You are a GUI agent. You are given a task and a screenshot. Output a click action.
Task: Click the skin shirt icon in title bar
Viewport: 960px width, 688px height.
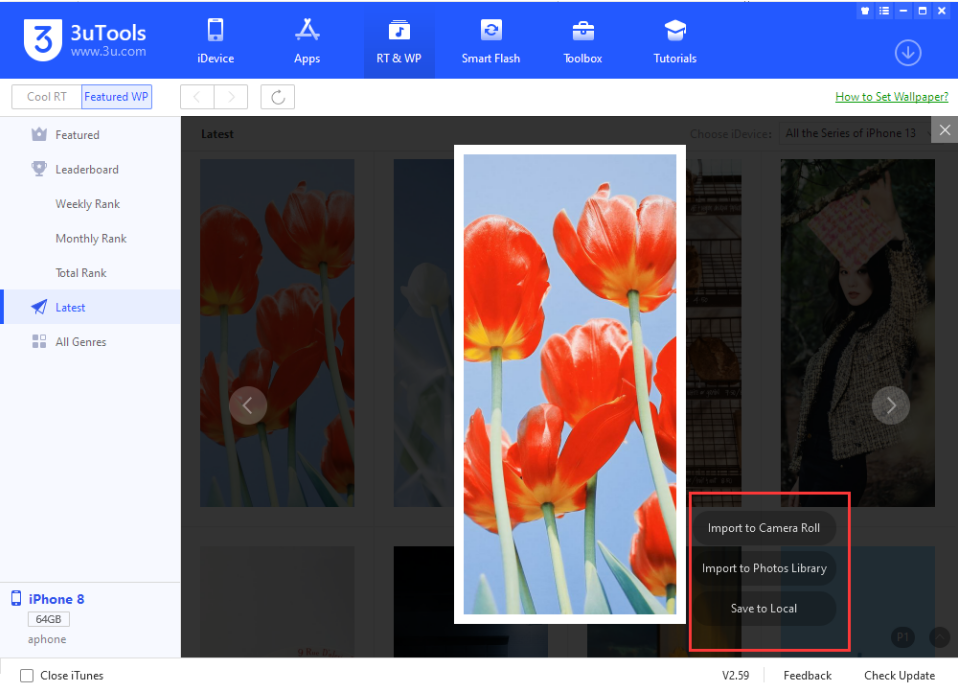(864, 10)
